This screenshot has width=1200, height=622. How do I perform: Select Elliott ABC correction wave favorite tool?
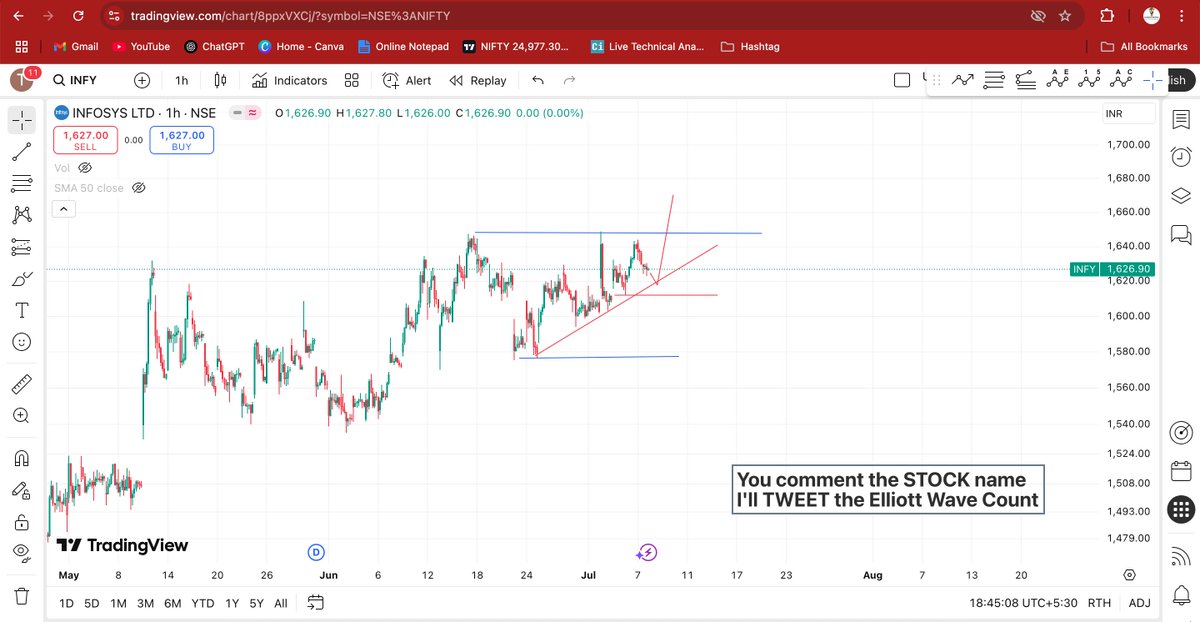click(x=1121, y=79)
